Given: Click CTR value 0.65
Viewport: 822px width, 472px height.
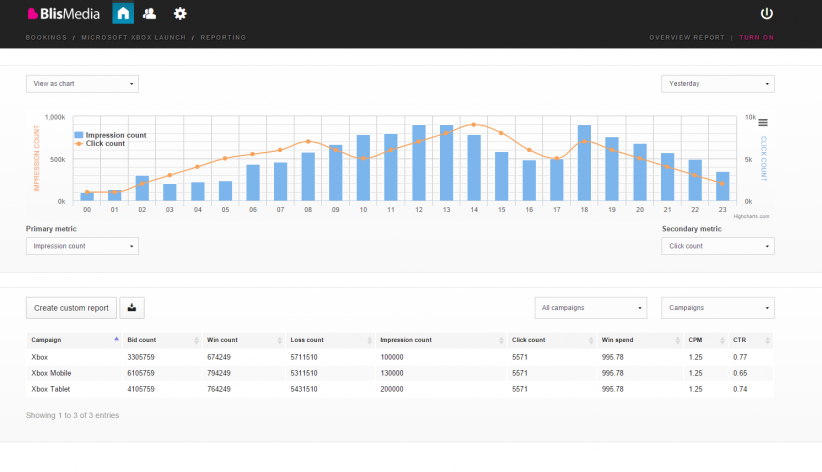Looking at the screenshot, I should pyautogui.click(x=740, y=373).
